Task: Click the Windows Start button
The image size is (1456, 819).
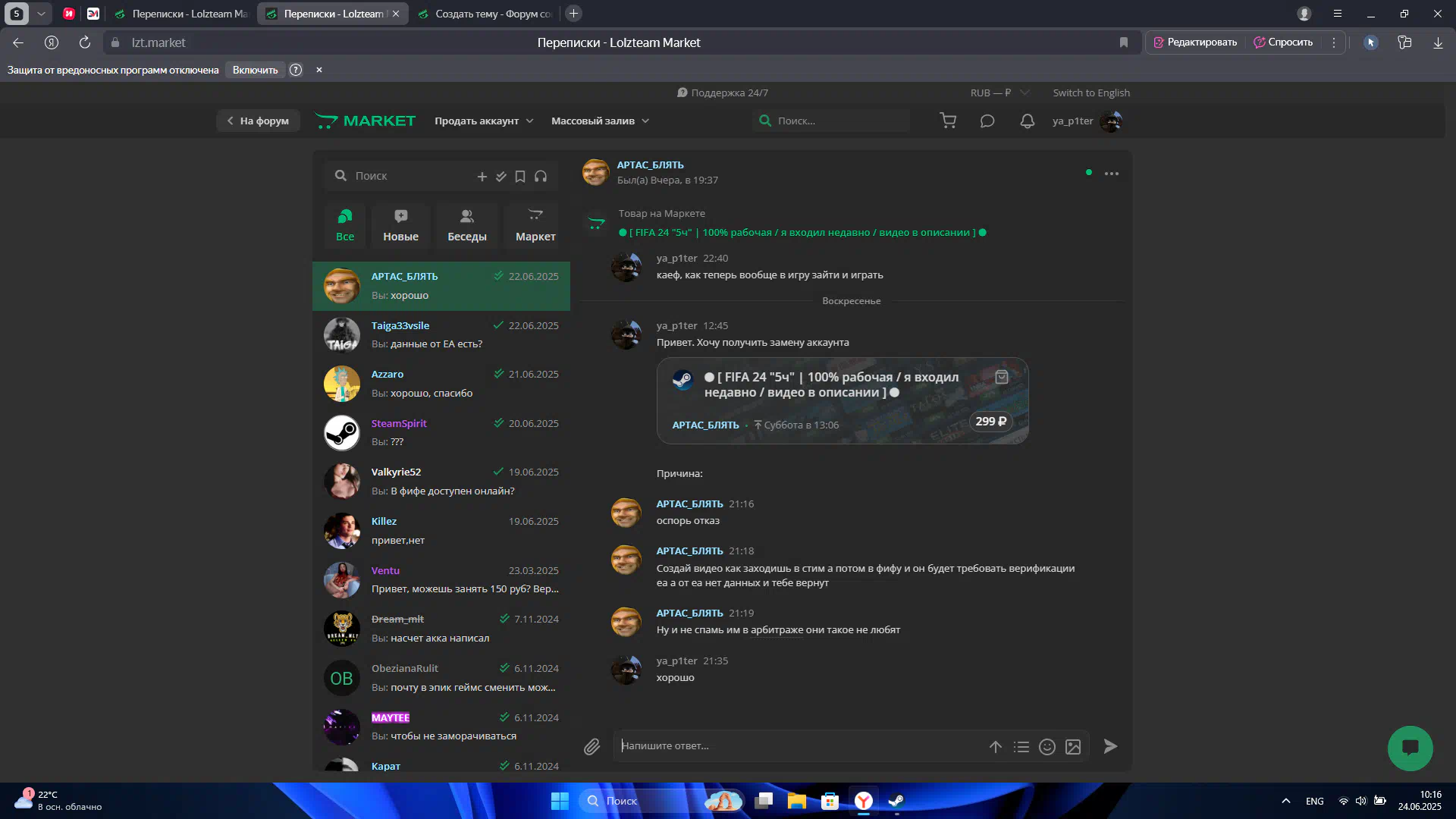Action: point(560,801)
